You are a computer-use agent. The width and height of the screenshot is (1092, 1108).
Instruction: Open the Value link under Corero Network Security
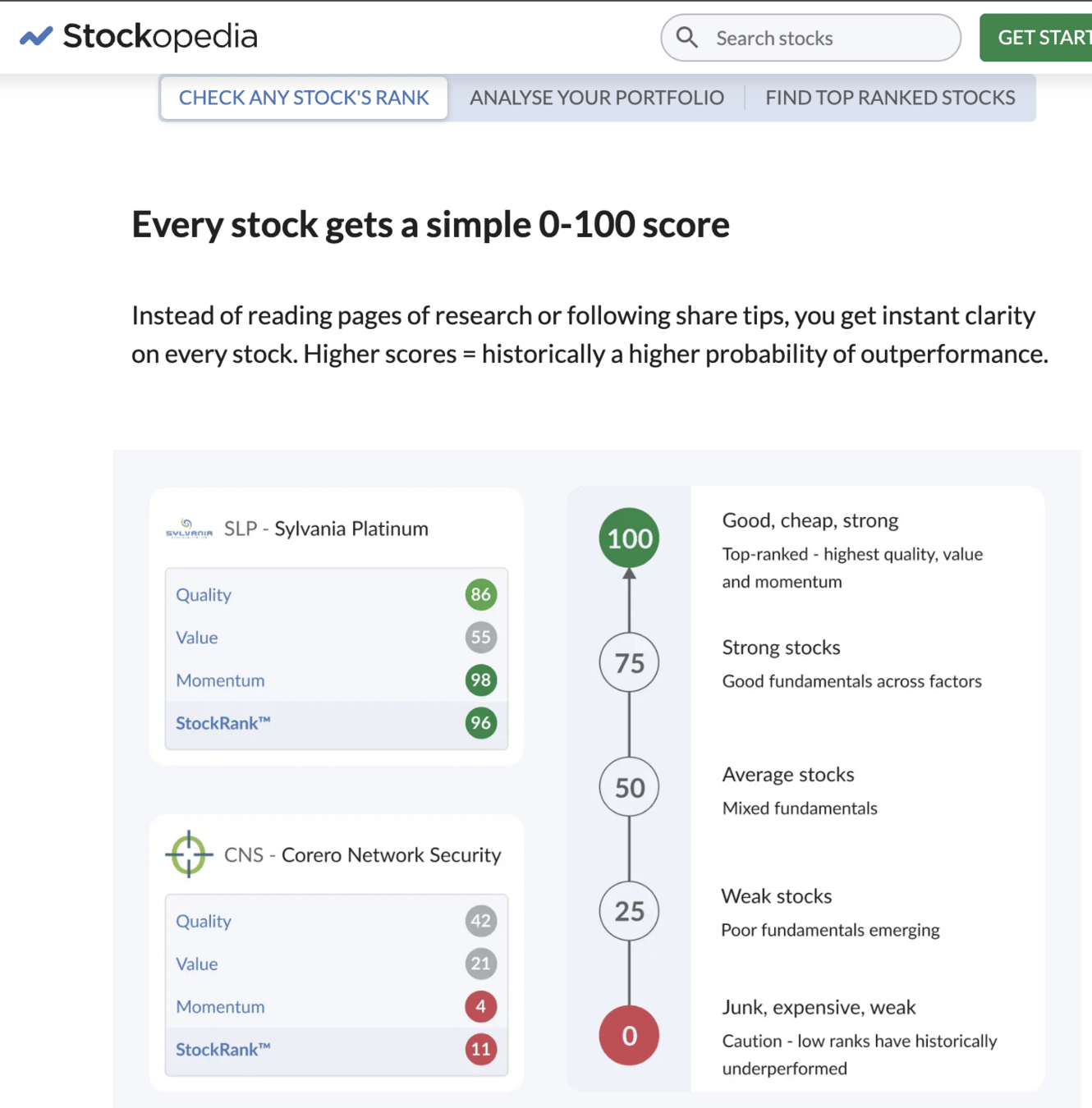click(197, 964)
